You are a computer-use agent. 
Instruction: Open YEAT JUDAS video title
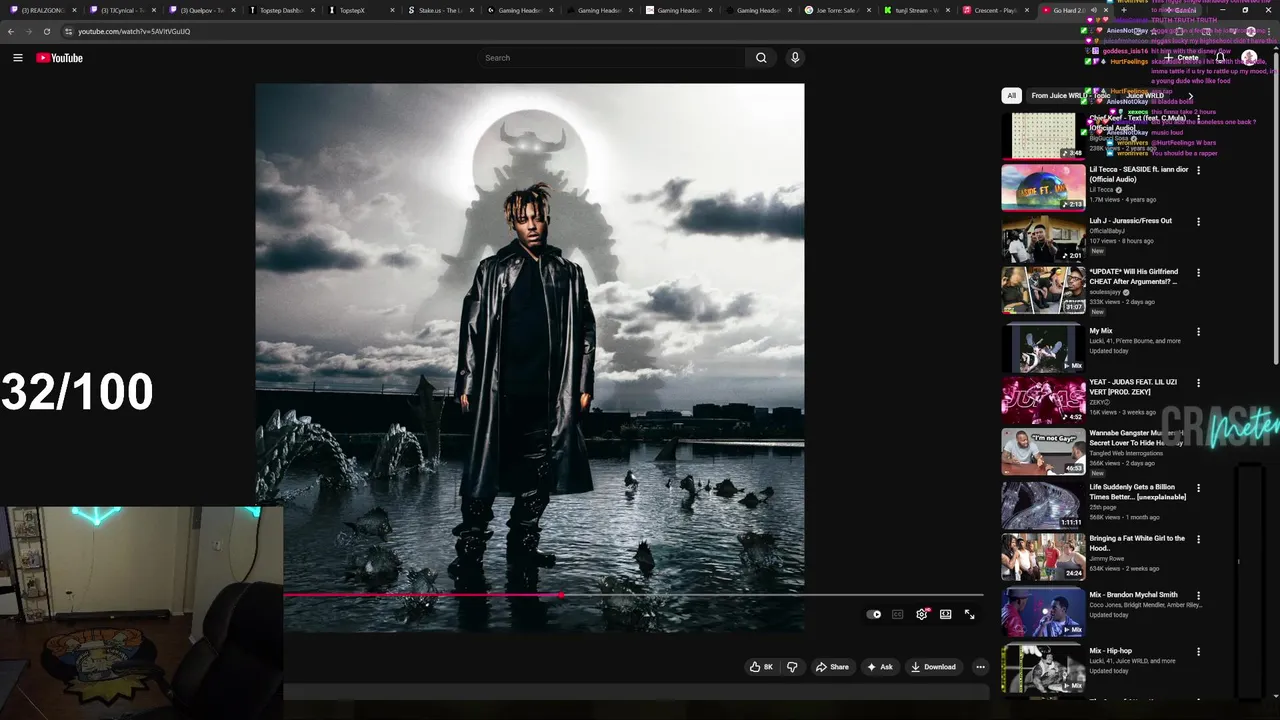pyautogui.click(x=1136, y=387)
